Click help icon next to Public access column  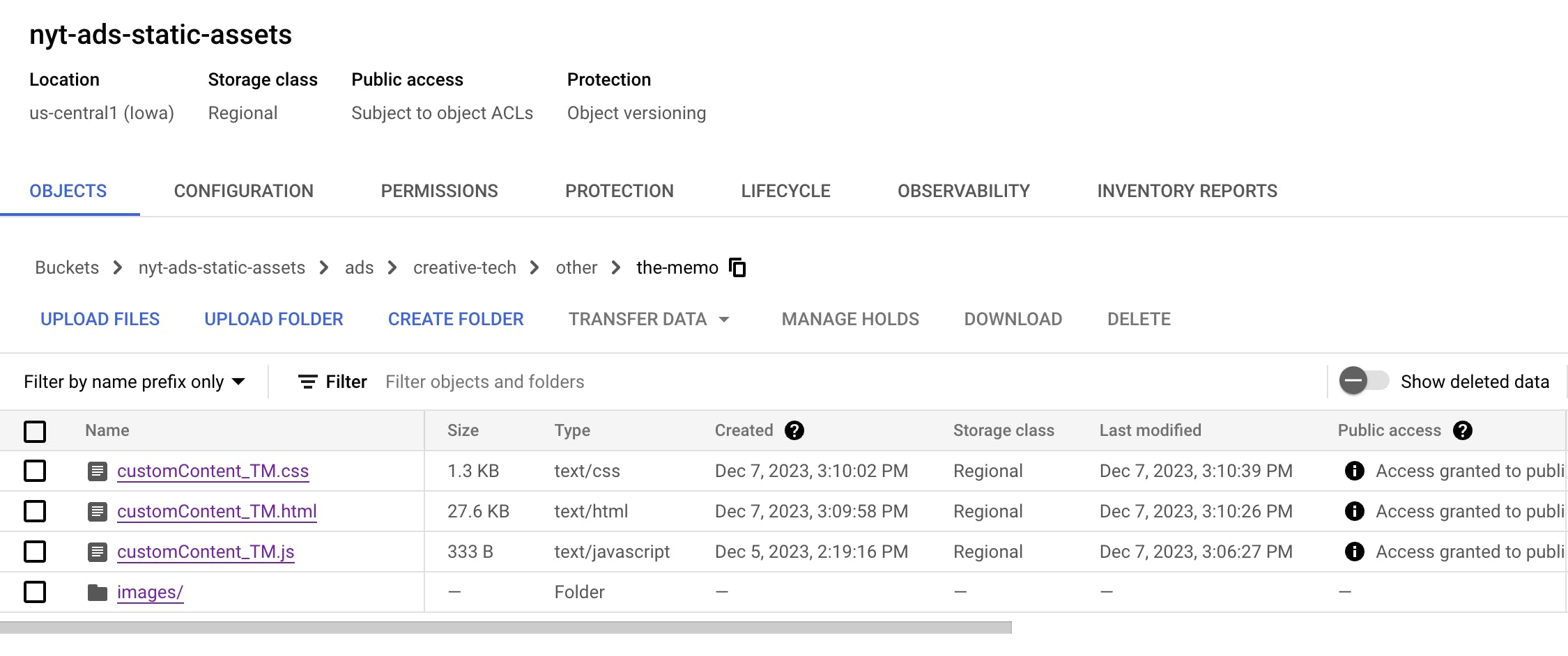[1463, 430]
